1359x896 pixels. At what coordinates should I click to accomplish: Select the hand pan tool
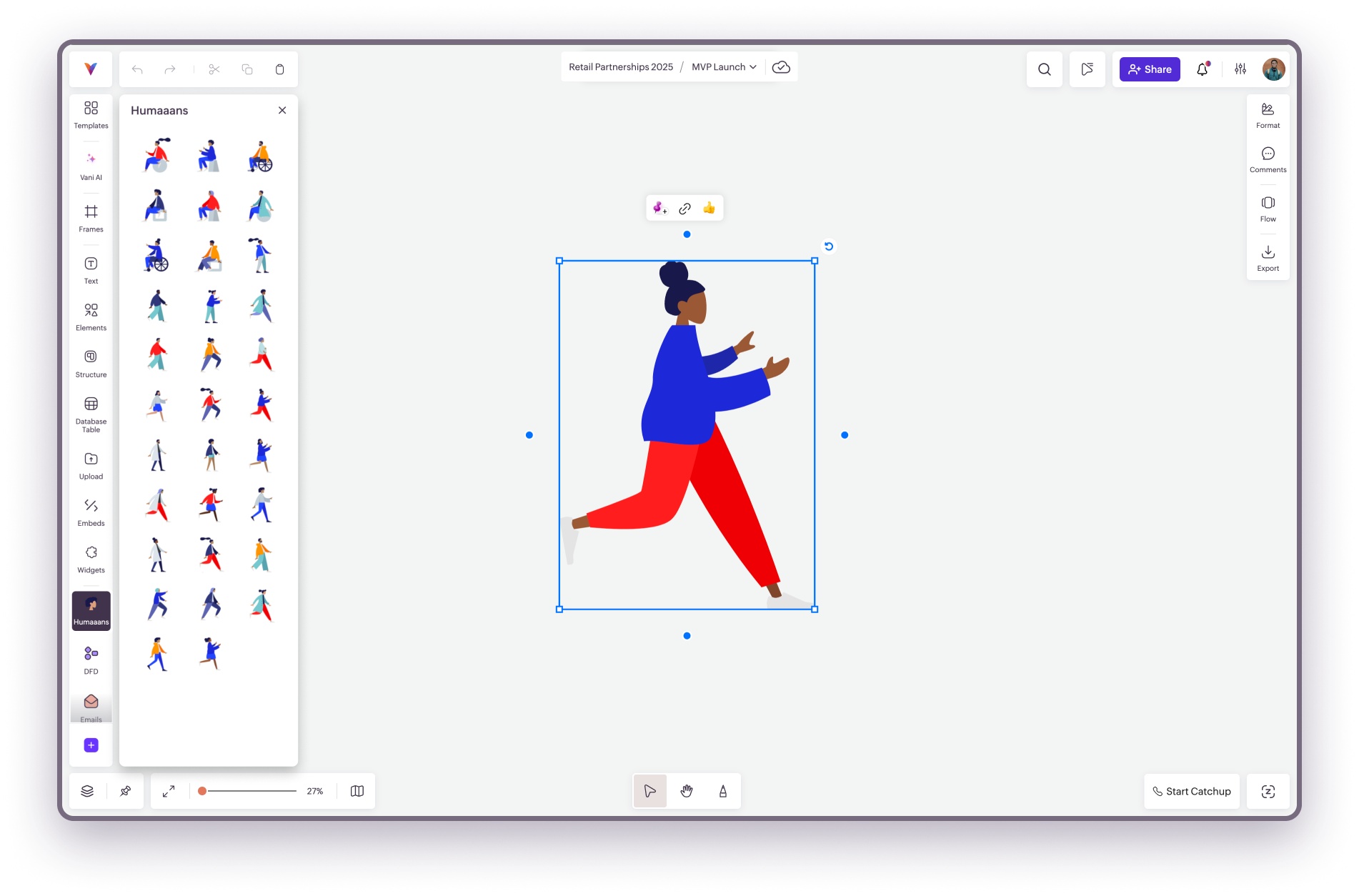(687, 791)
